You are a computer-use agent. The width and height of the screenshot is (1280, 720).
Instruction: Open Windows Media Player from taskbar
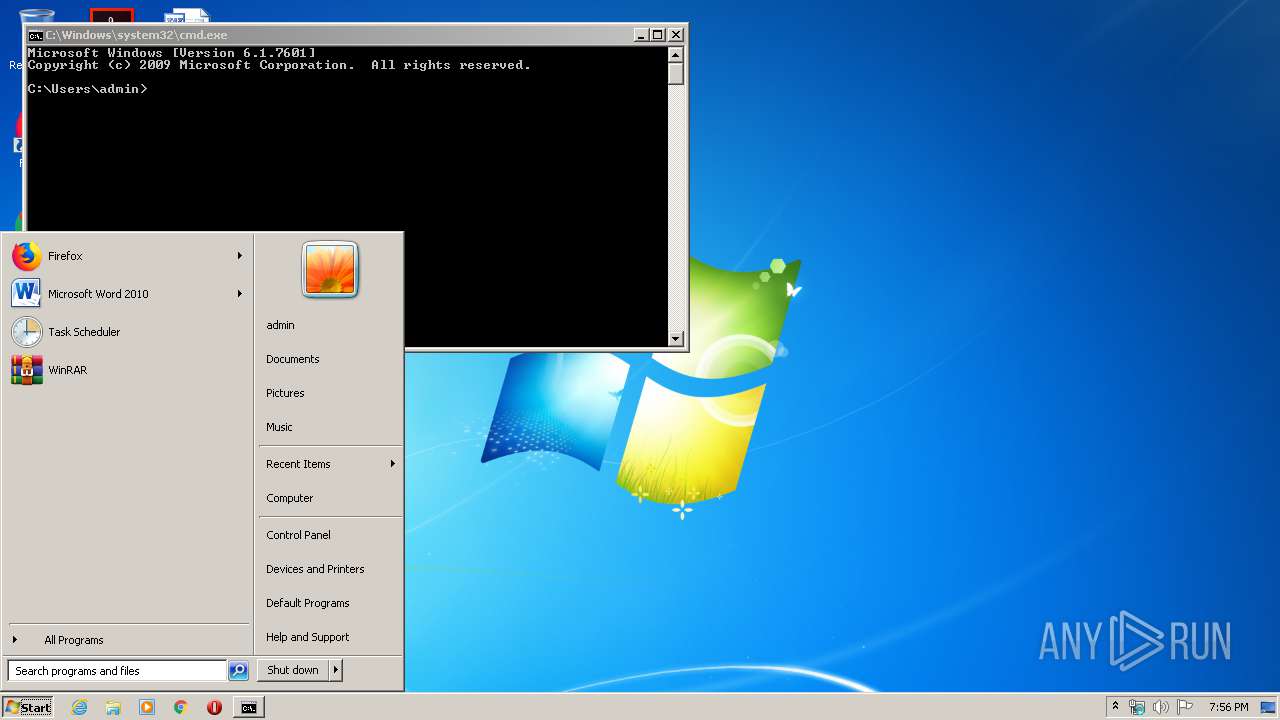147,707
